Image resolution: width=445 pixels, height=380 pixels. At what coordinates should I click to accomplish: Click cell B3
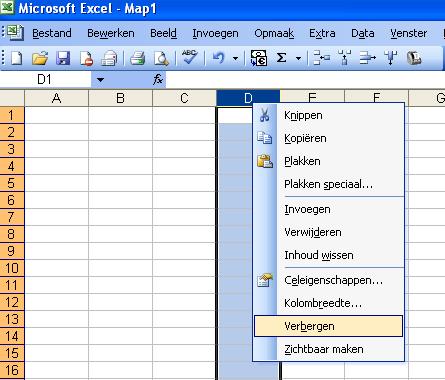(121, 149)
